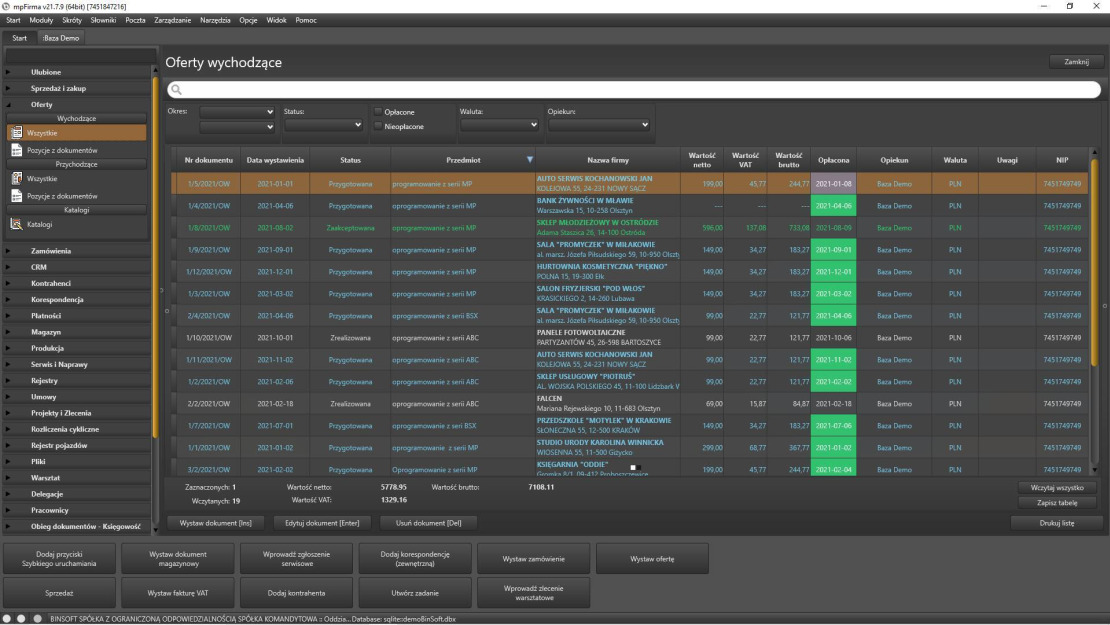Switch to the :Baza Demo tab
Image resolution: width=1110 pixels, height=625 pixels.
pyautogui.click(x=61, y=38)
